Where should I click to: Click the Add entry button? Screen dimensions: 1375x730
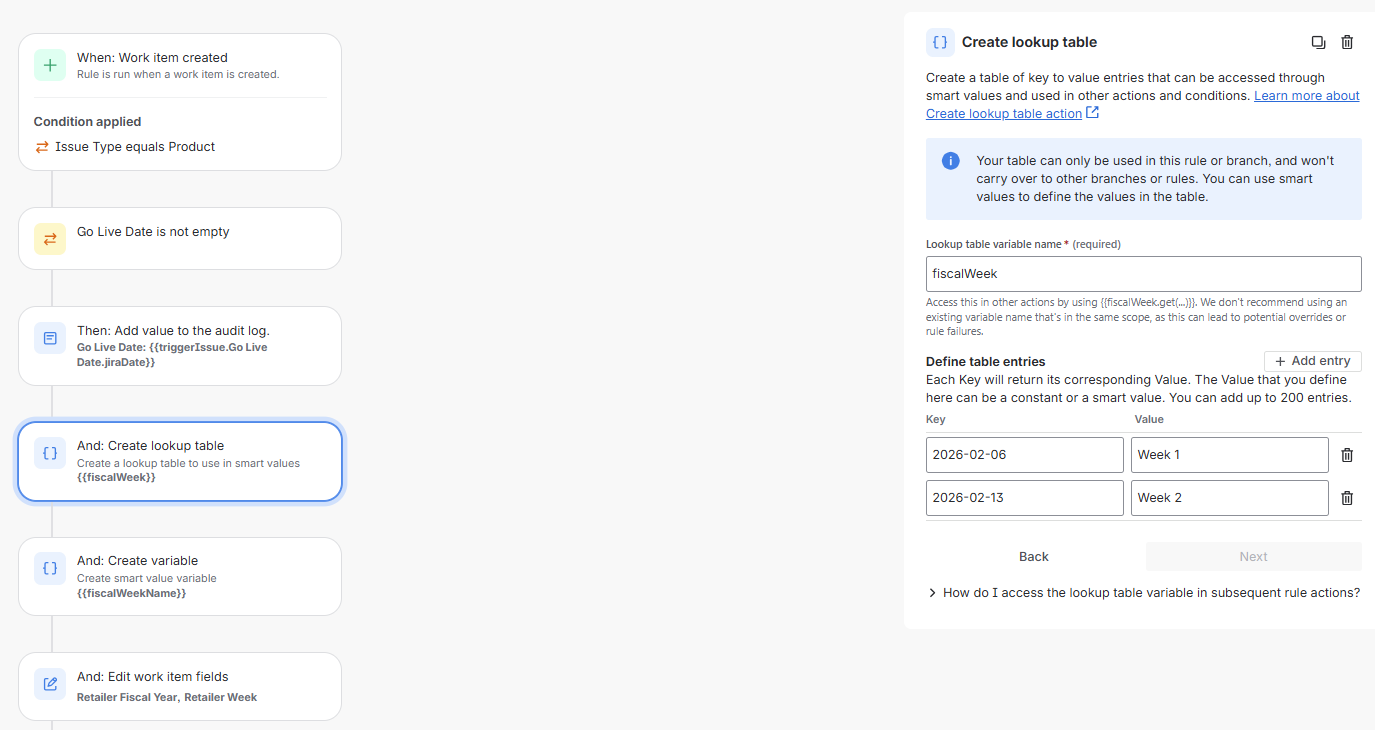[1312, 361]
